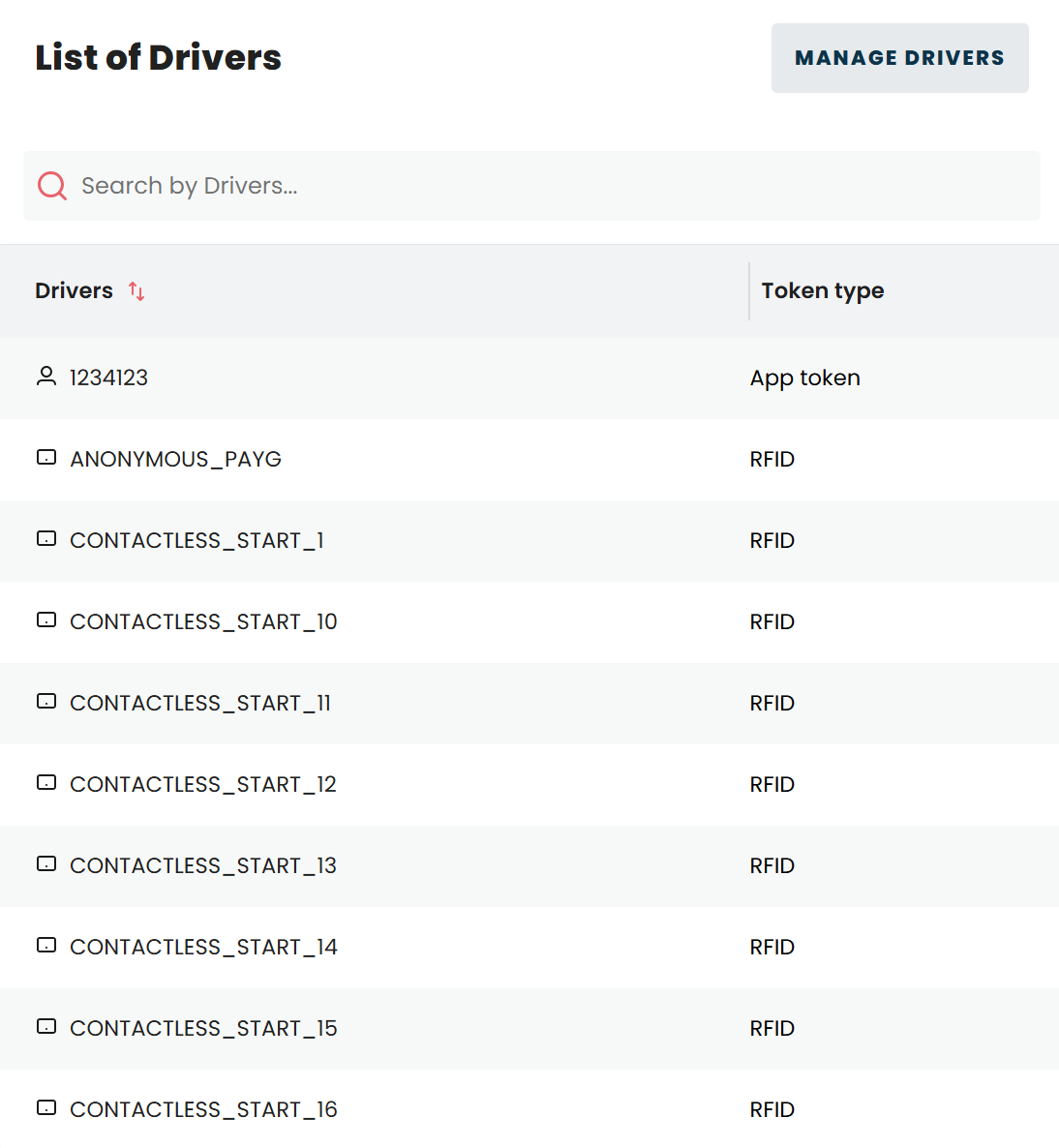Toggle sort order on the Drivers column

pyautogui.click(x=136, y=290)
